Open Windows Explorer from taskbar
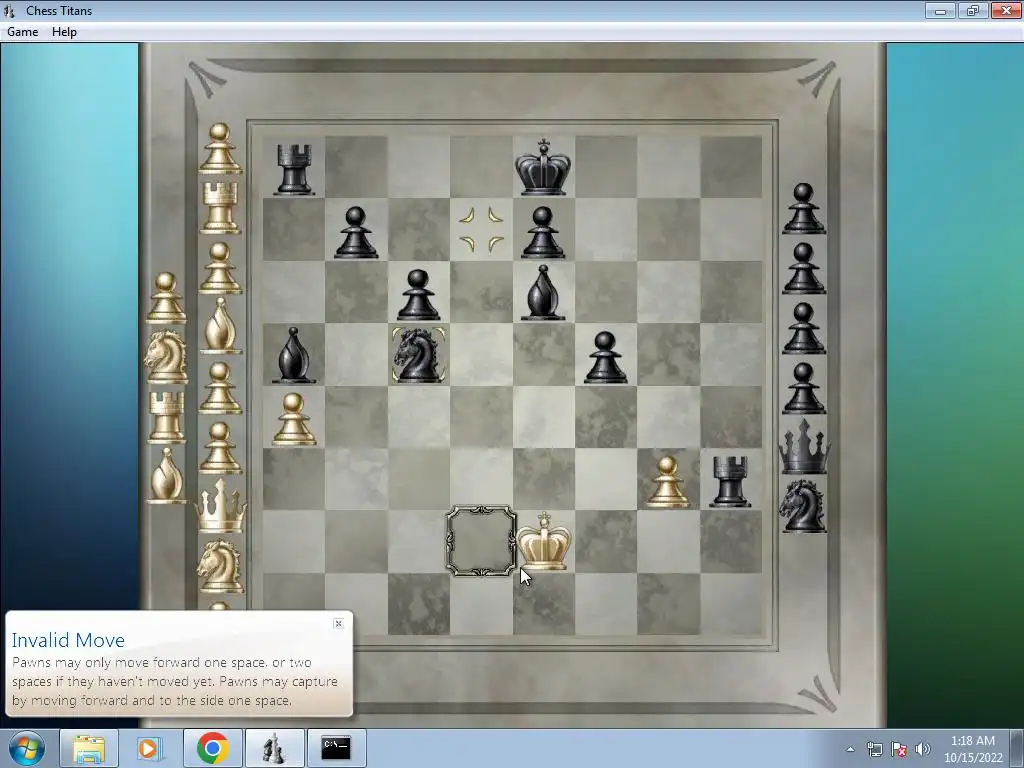 89,748
